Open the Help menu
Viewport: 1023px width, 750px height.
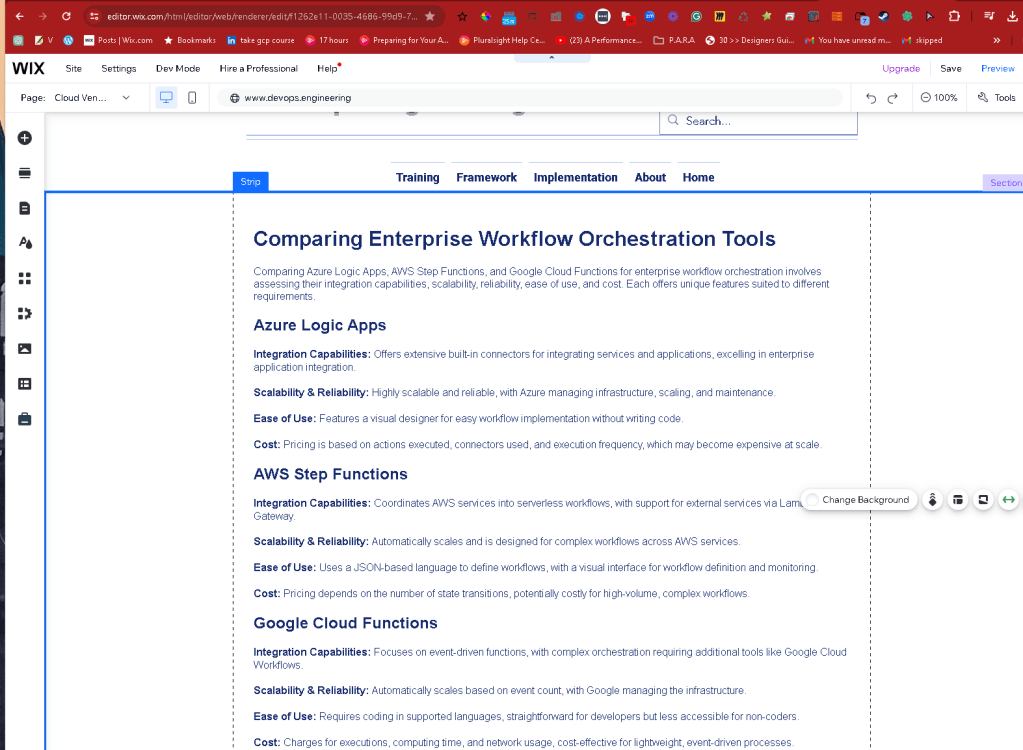328,68
